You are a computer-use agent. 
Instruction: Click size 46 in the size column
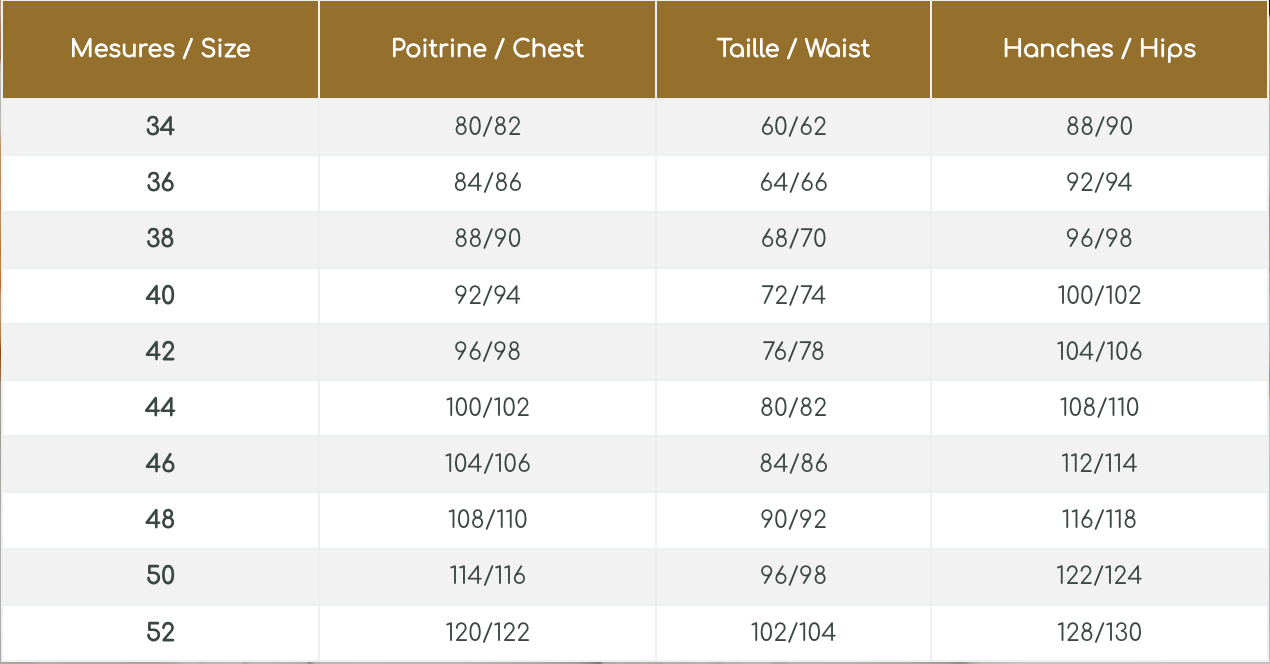click(160, 463)
